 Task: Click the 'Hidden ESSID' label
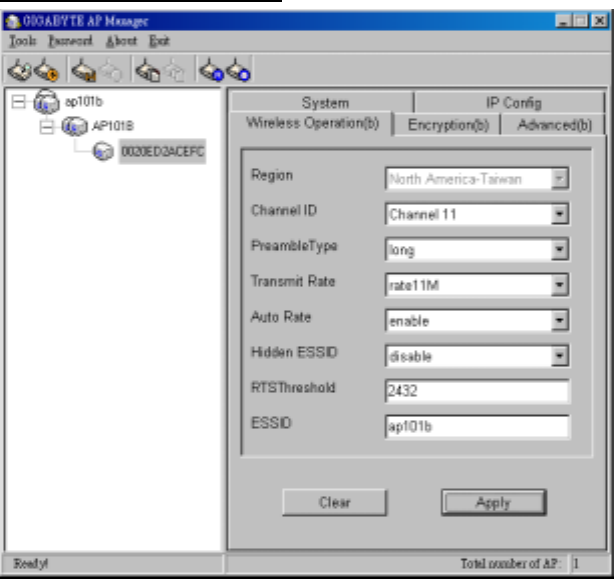[294, 352]
